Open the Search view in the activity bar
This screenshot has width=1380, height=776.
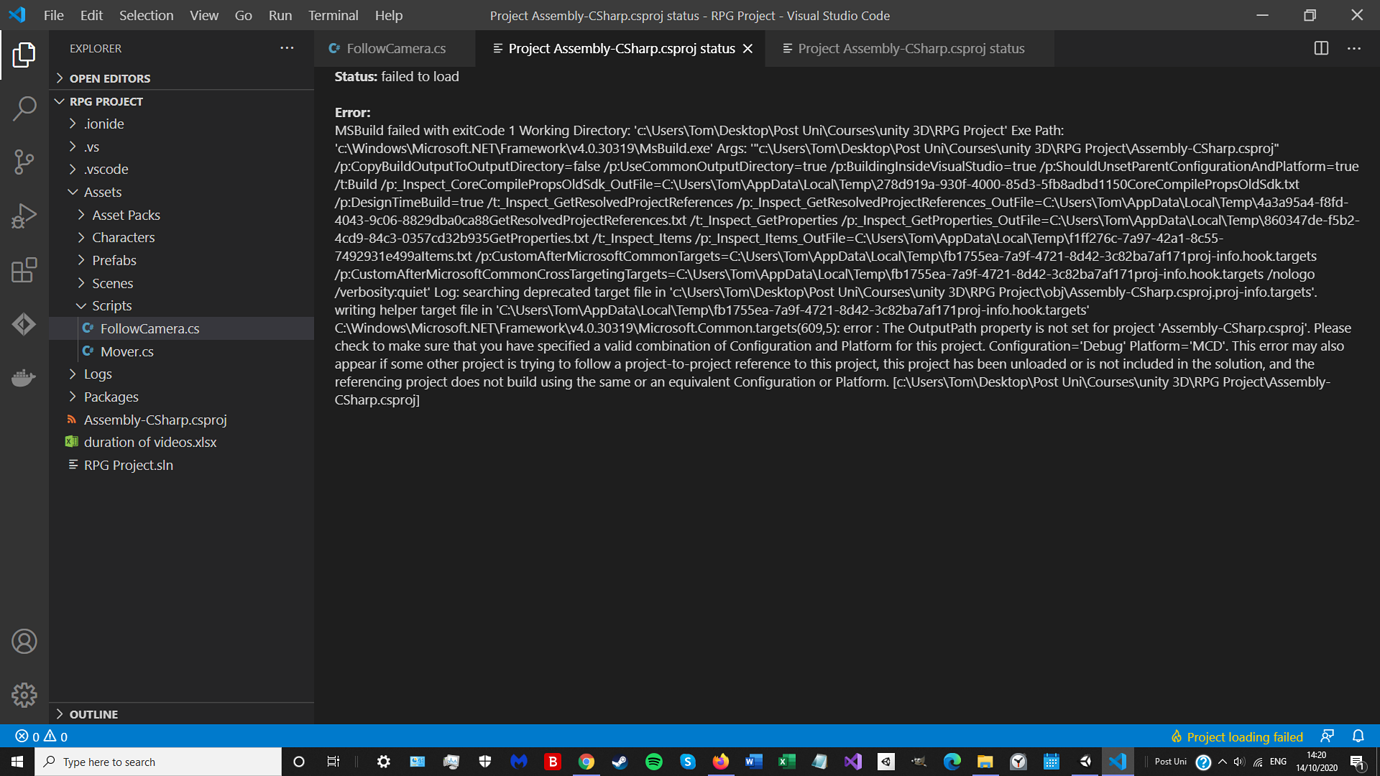(24, 109)
